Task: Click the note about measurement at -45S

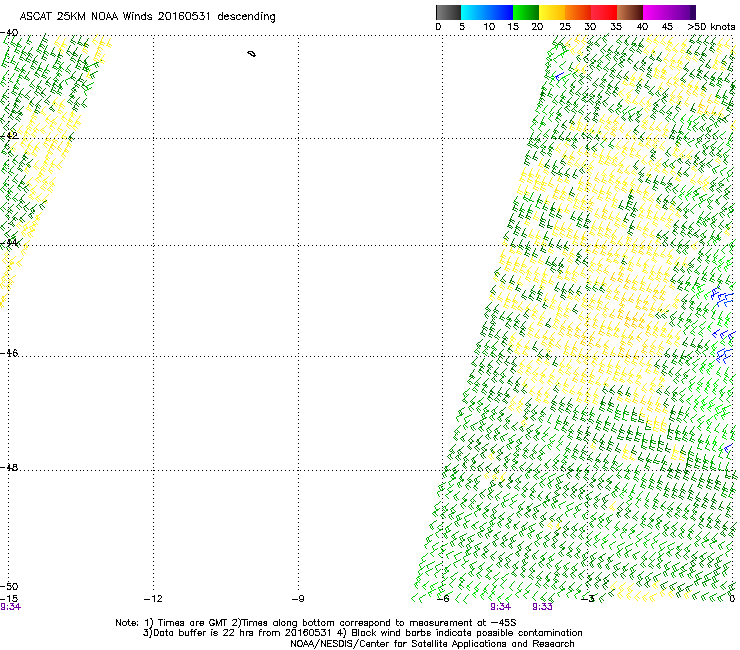Action: (x=373, y=623)
